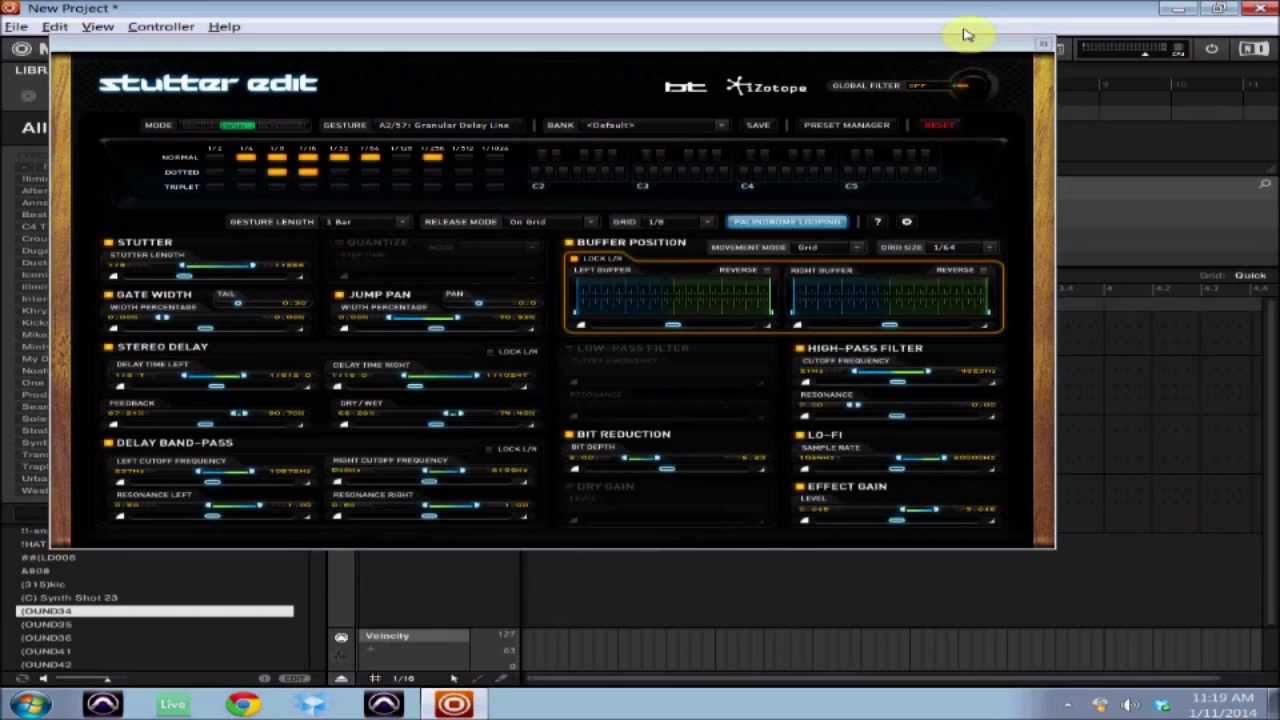
Task: Click the STUTTER LENGTH range slider
Action: coord(216,266)
